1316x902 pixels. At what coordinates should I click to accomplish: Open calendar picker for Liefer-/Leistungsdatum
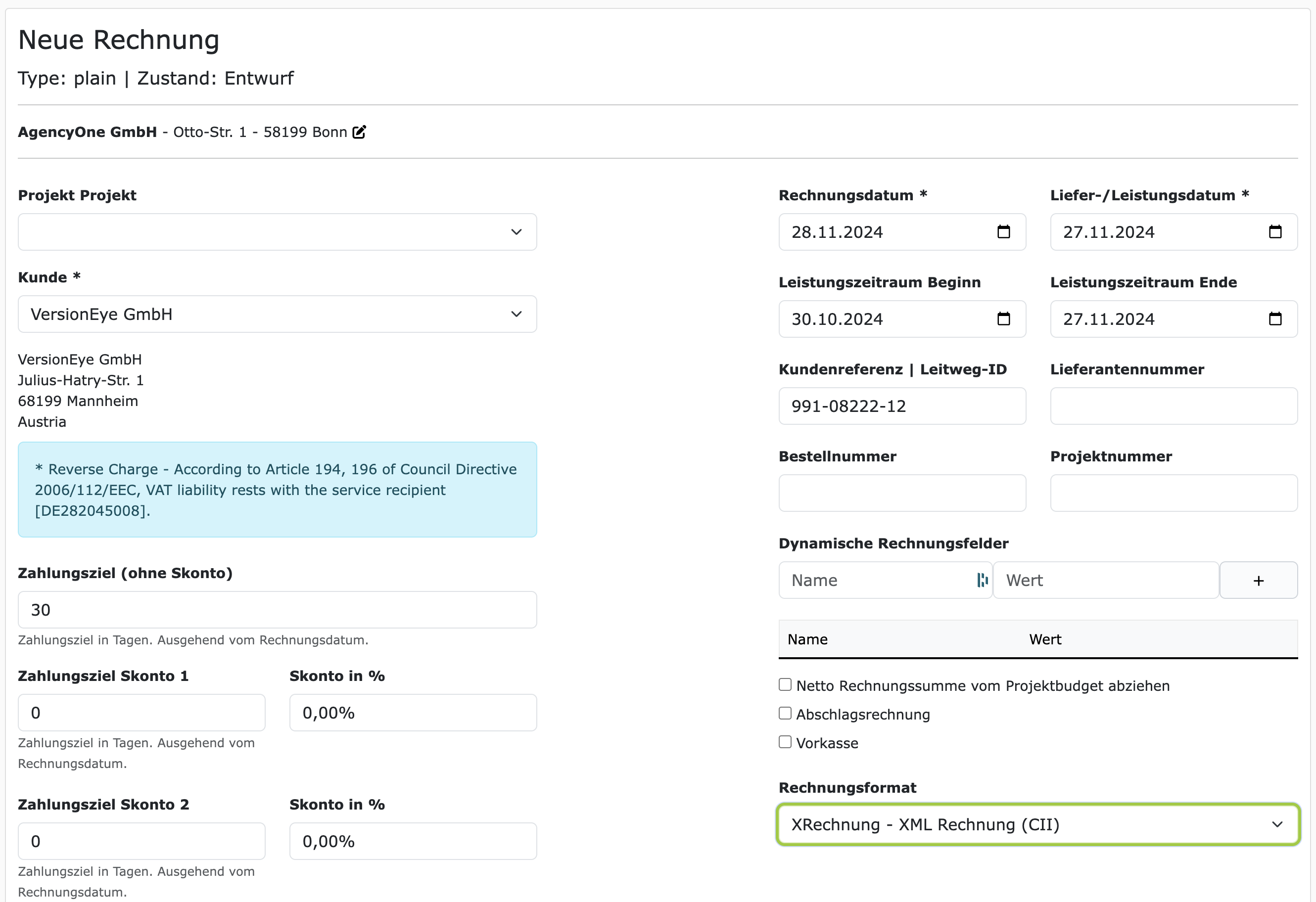(x=1274, y=232)
